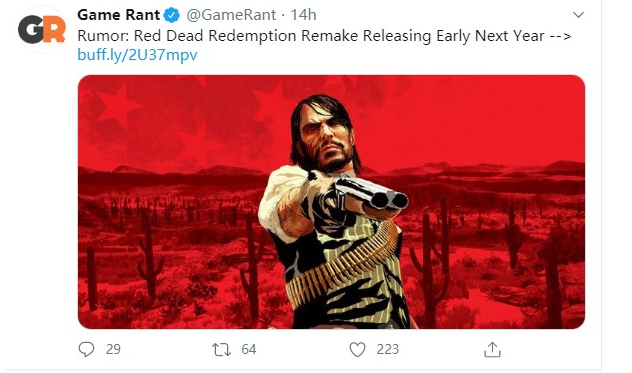Retweet using the arrows icon
The height and width of the screenshot is (373, 632).
point(221,349)
